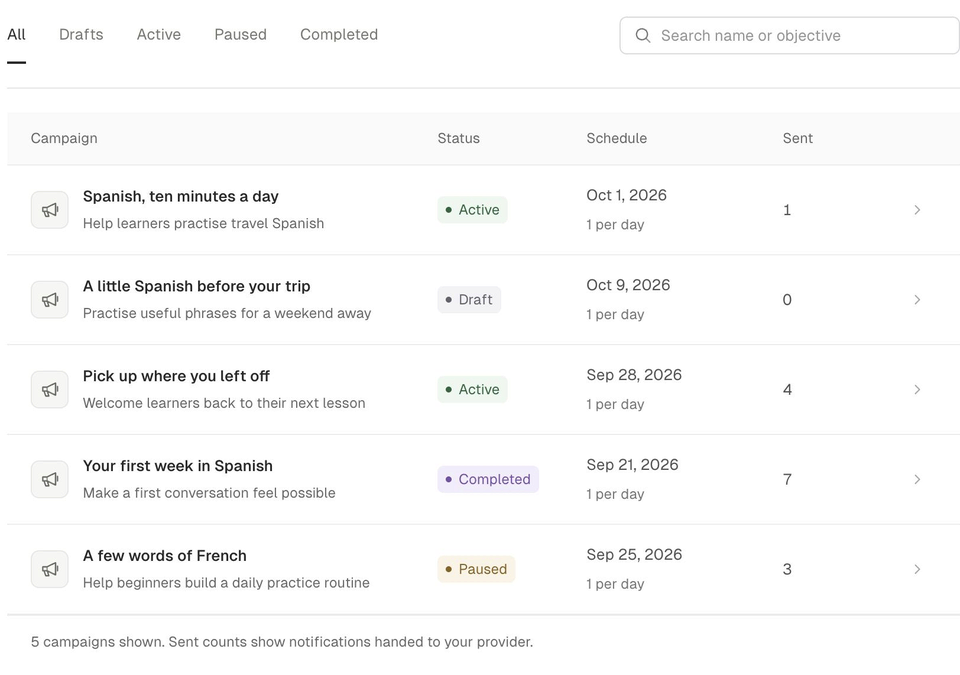Open campaign title Spanish, ten minutes a day
Image resolution: width=960 pixels, height=675 pixels.
point(181,196)
